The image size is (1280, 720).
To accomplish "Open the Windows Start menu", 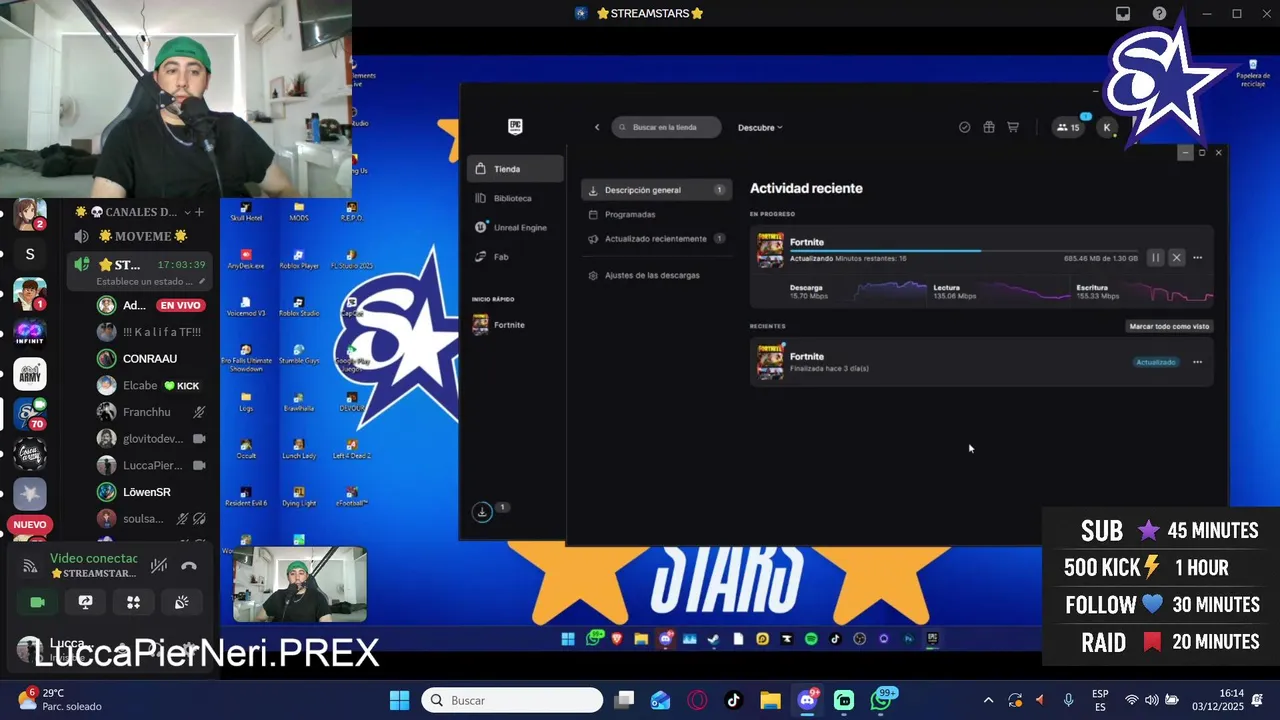I will 399,700.
